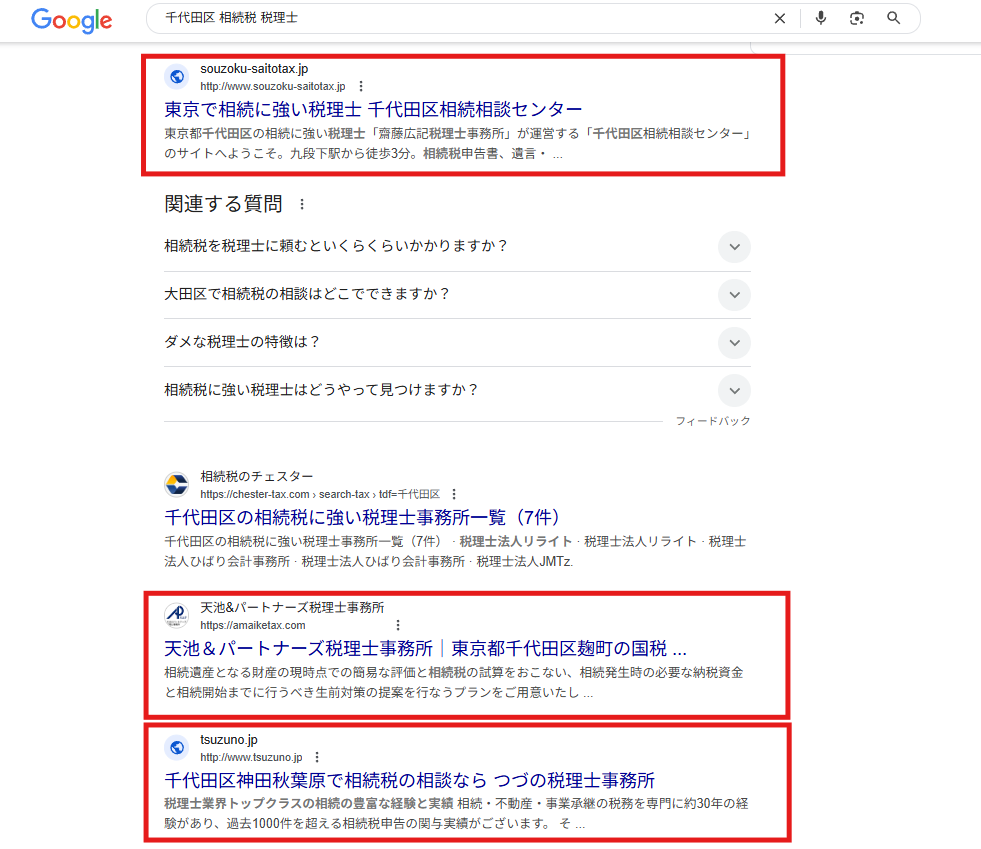Click the 相続税のチェスター site favicon
The image size is (981, 849).
[x=176, y=484]
